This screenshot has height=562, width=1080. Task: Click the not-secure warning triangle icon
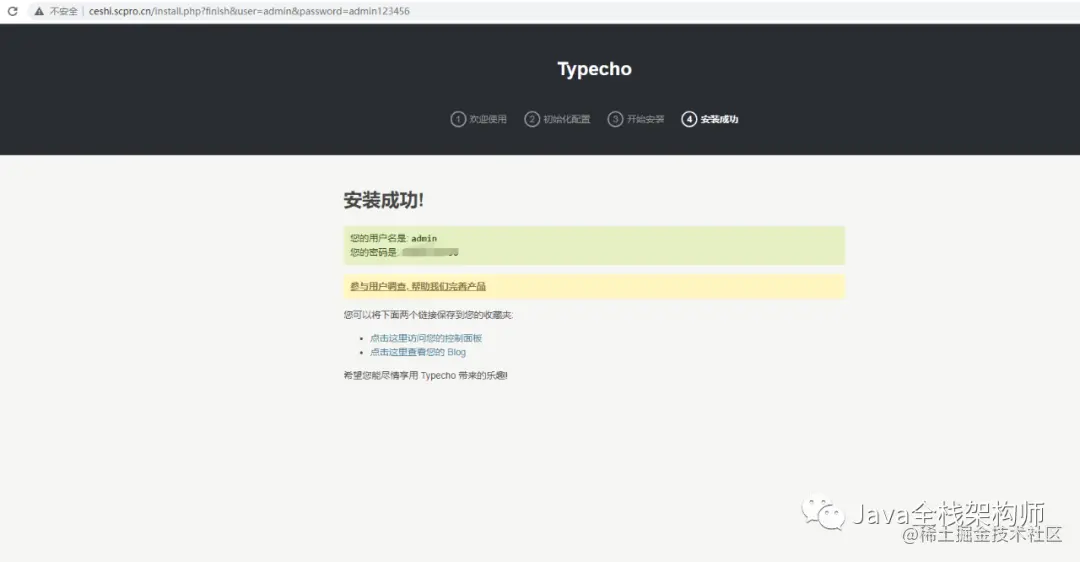click(x=39, y=11)
